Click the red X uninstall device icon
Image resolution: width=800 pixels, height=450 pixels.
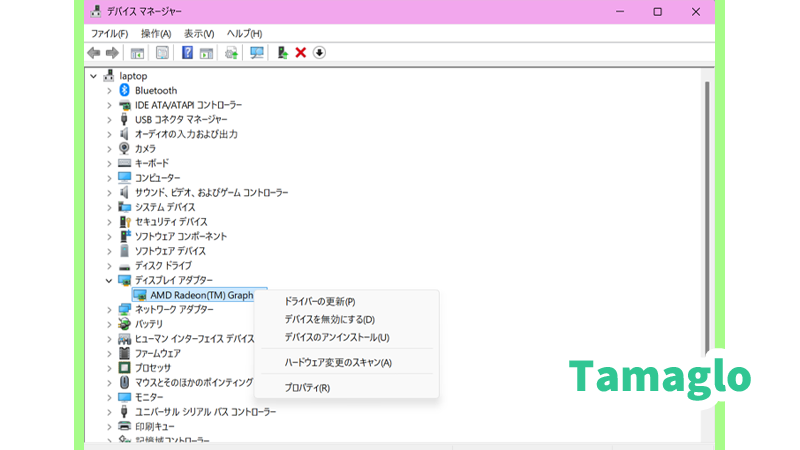click(300, 53)
